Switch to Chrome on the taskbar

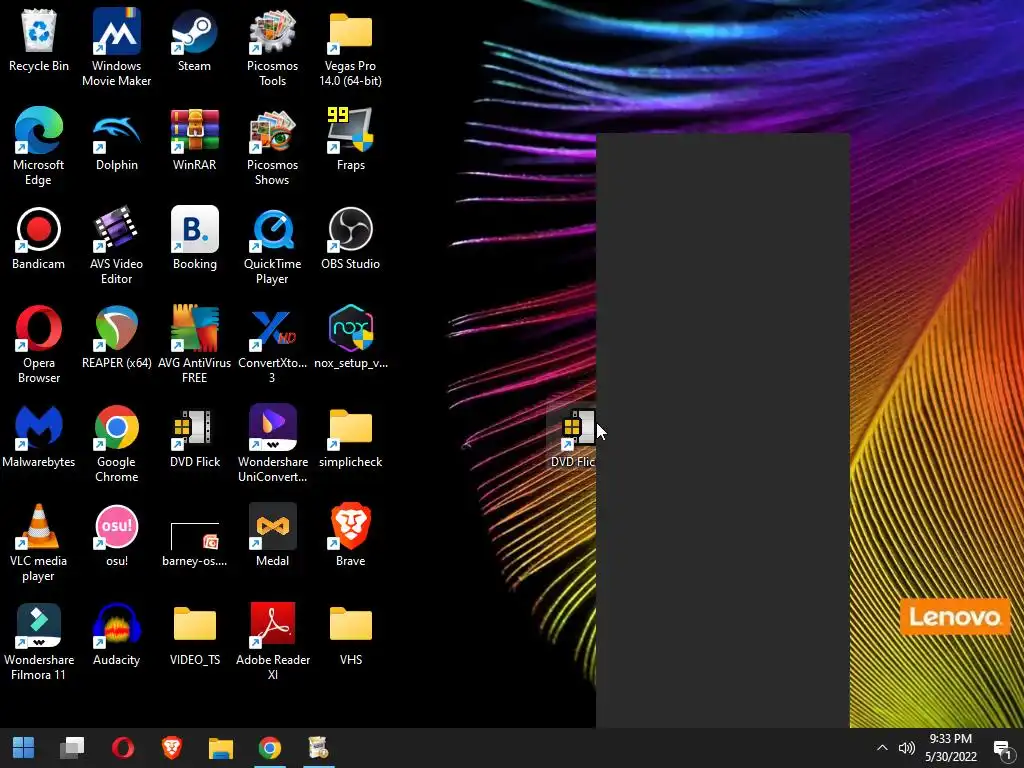pos(270,748)
